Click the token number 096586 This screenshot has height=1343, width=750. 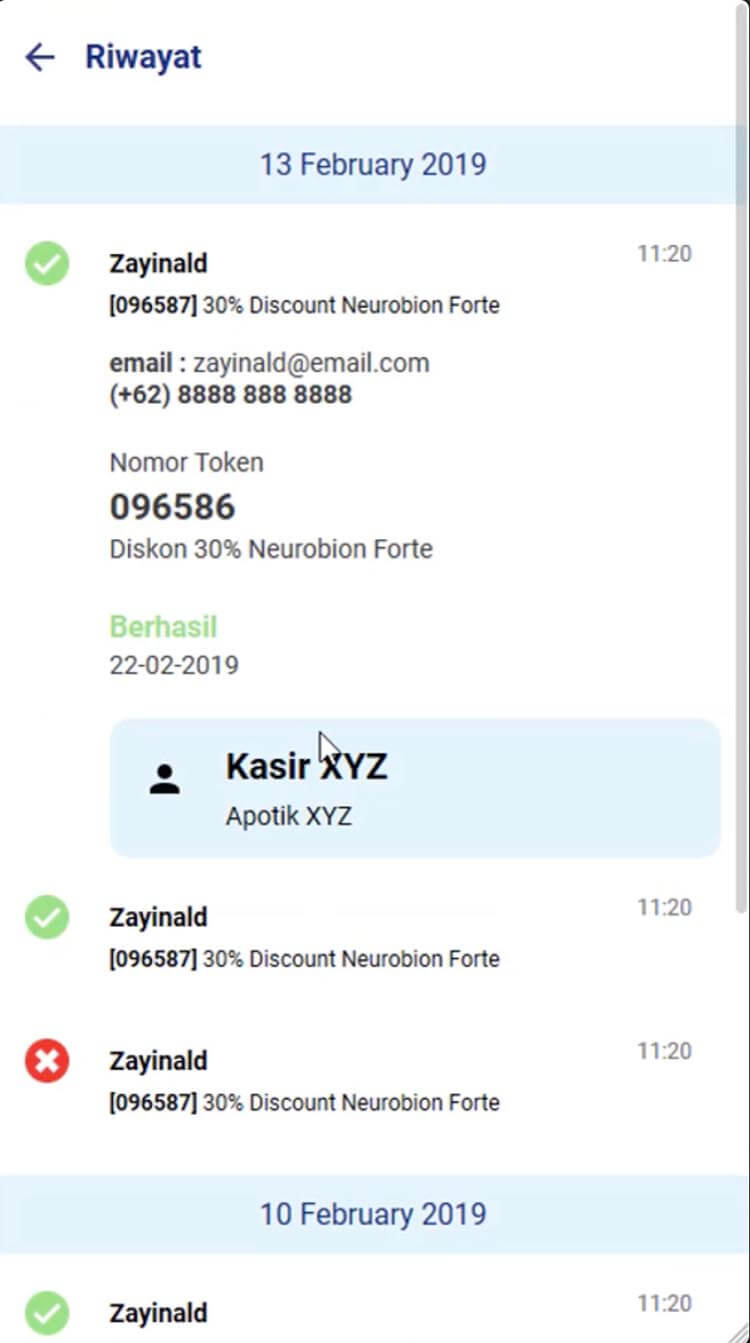[x=172, y=507]
